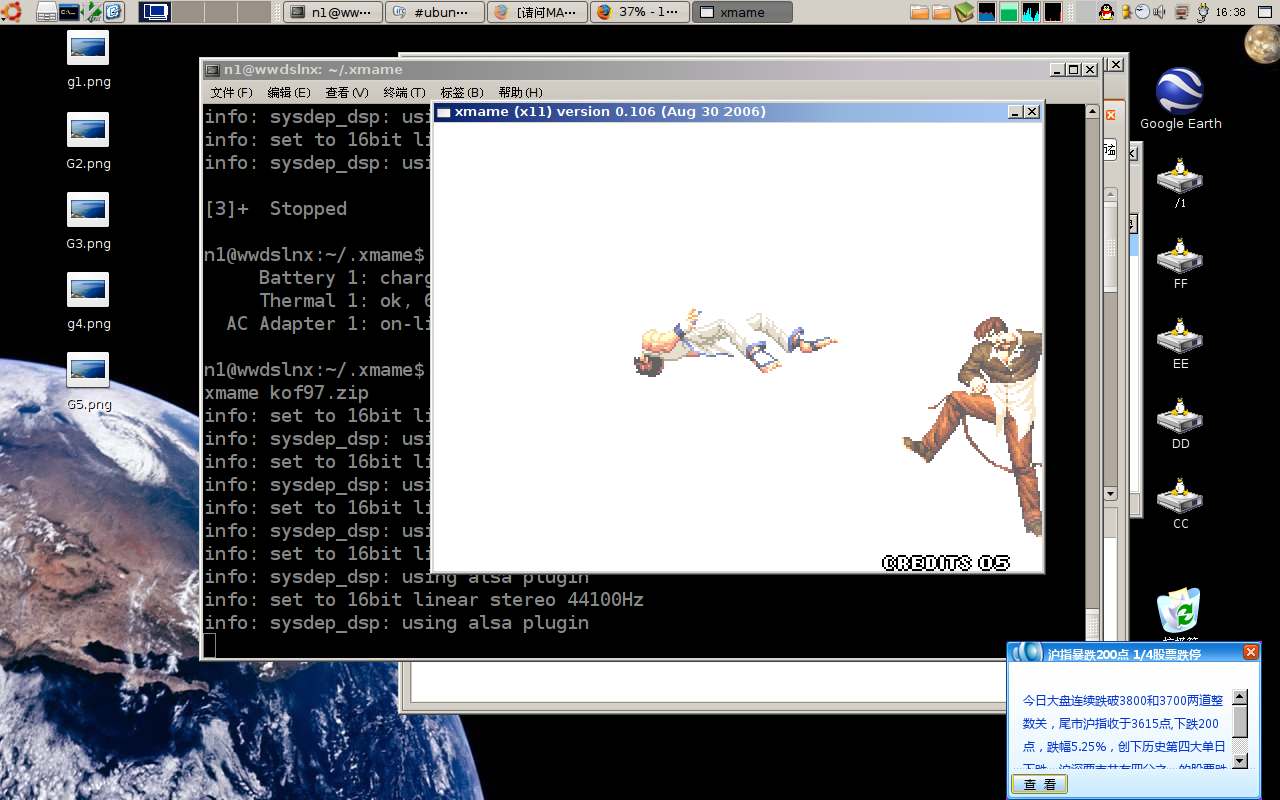
Task: Switch to the first workspace in pager
Action: pos(155,12)
